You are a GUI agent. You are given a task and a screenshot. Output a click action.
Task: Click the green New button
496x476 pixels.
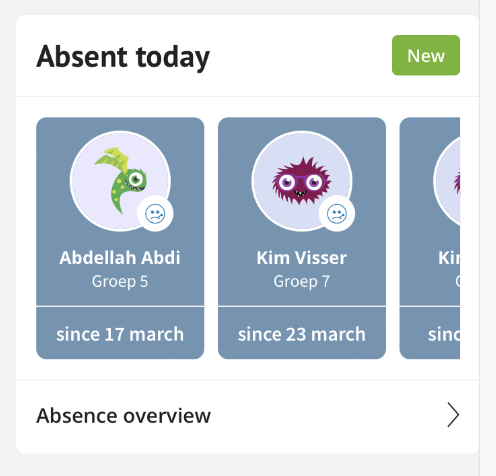[426, 55]
